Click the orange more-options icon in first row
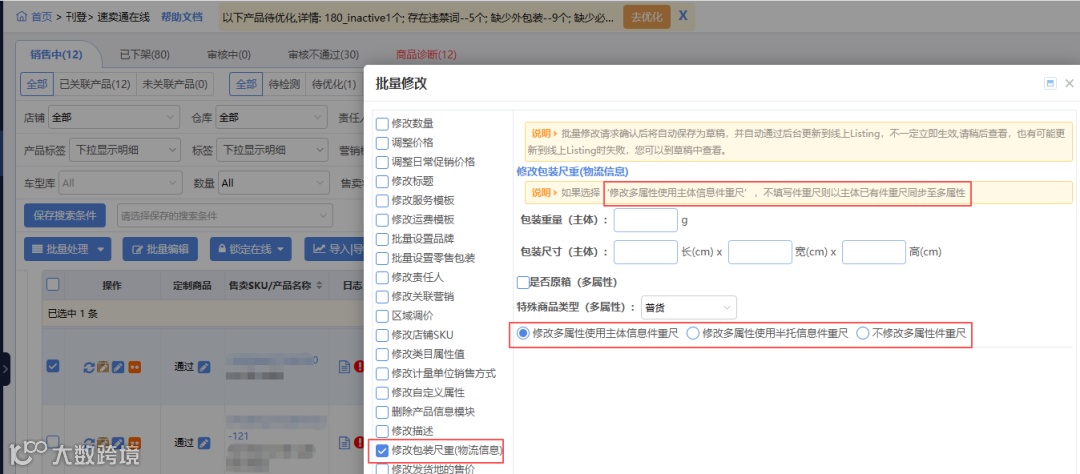 point(134,367)
